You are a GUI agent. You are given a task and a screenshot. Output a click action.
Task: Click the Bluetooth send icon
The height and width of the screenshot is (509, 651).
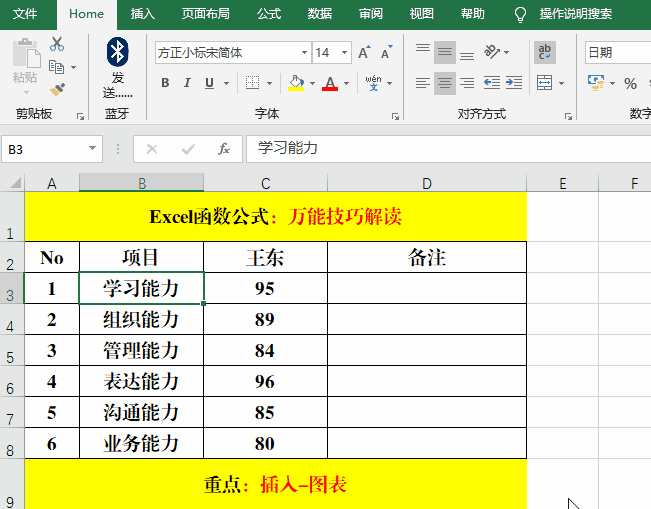pos(117,52)
